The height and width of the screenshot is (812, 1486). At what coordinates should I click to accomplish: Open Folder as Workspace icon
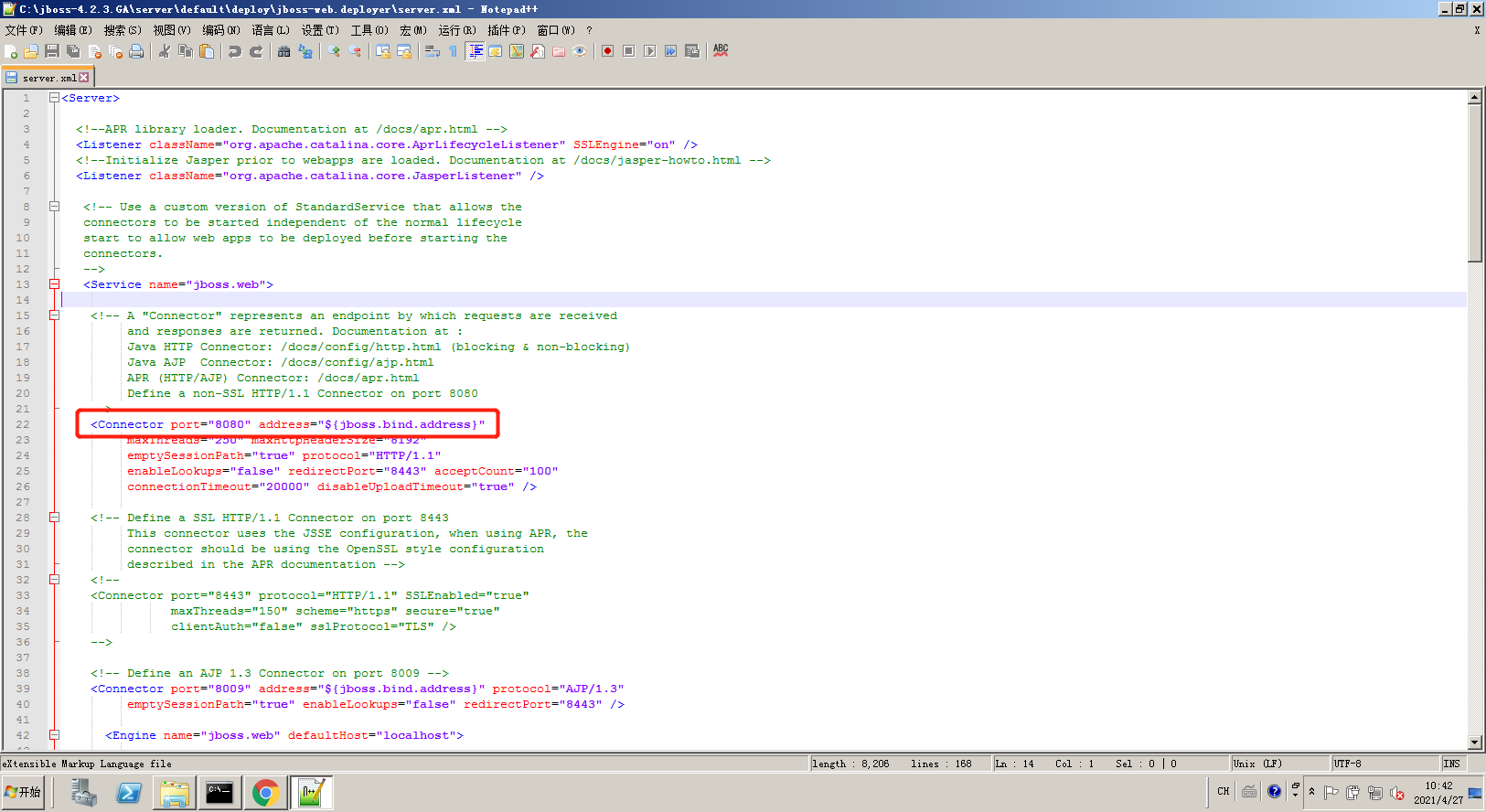pyautogui.click(x=559, y=51)
